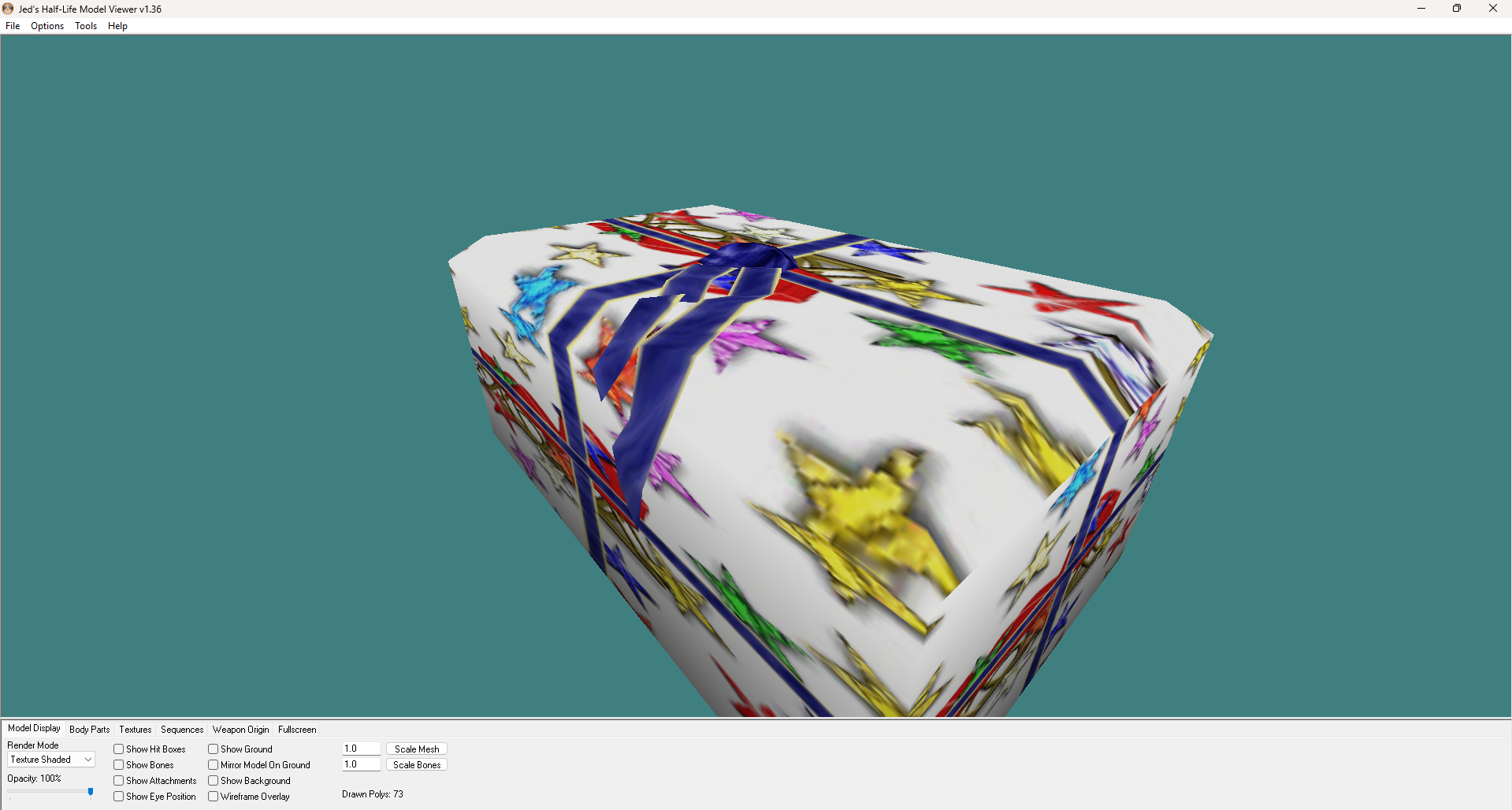Enable Wireframe Overlay checkbox

click(214, 797)
